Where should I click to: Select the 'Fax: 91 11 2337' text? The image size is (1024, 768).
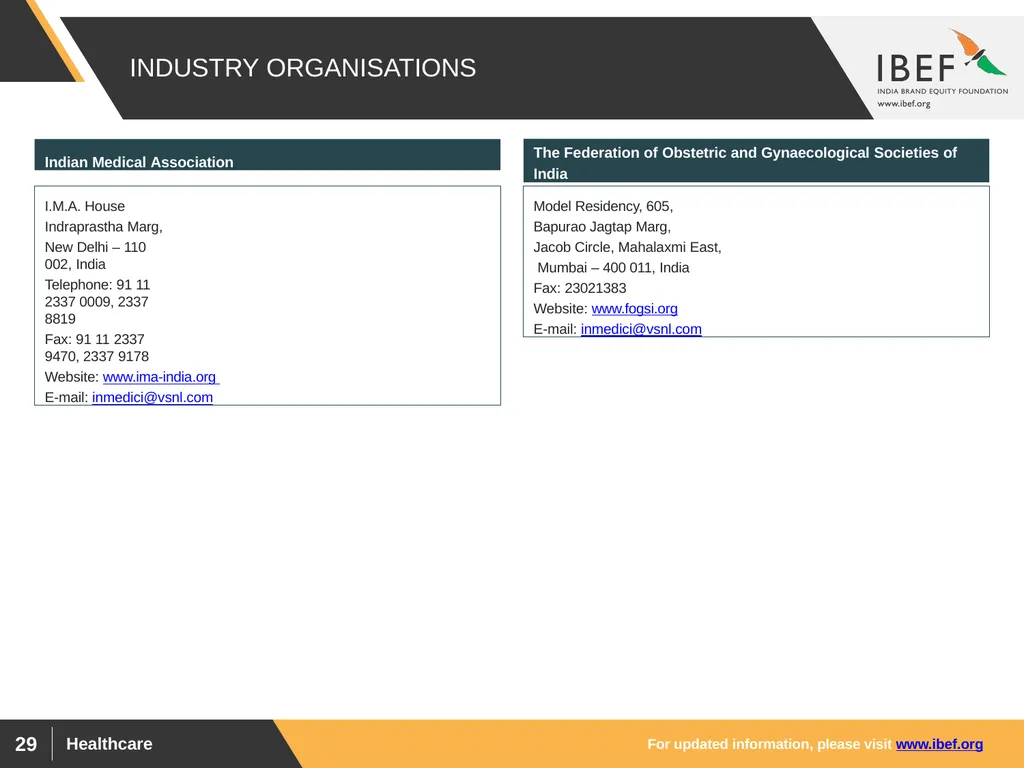click(x=94, y=339)
